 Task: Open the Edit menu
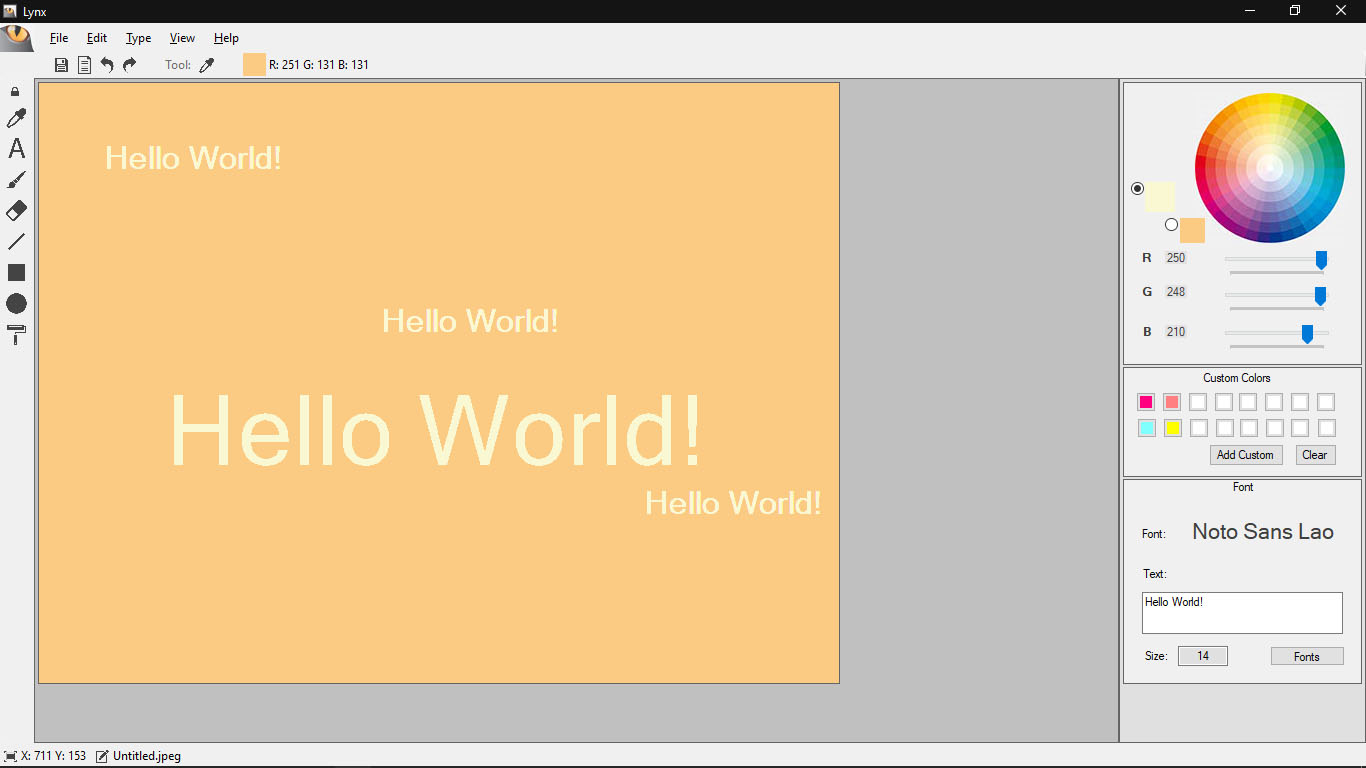(97, 38)
